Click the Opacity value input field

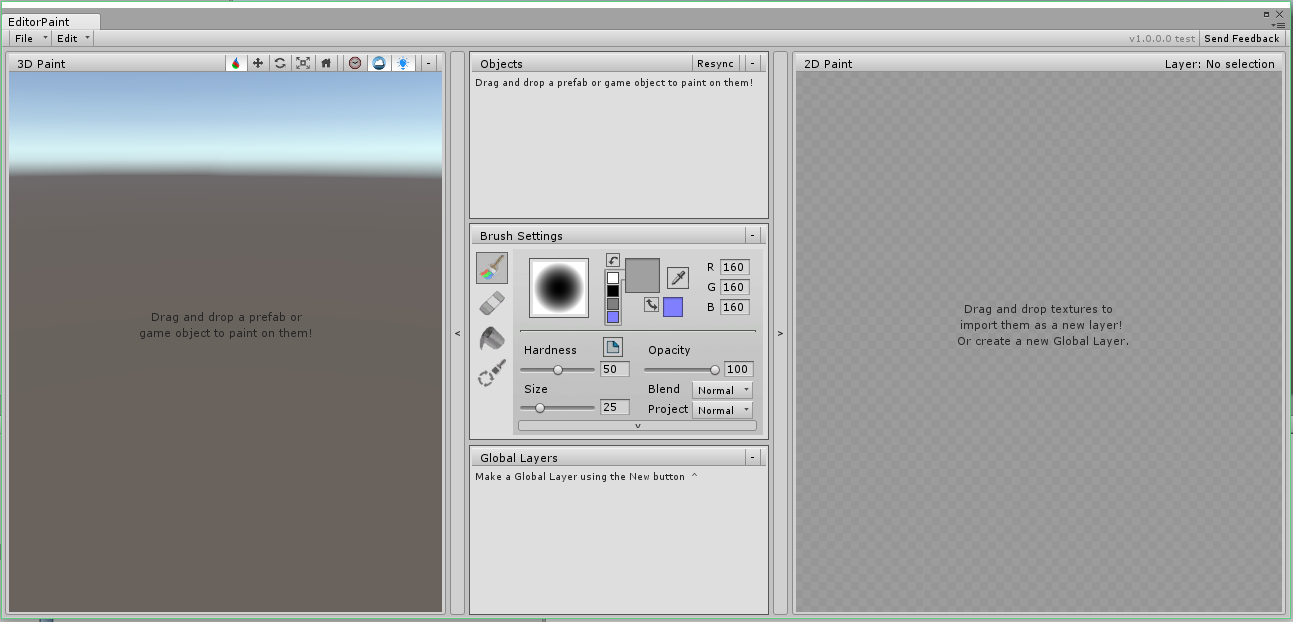pyautogui.click(x=738, y=369)
